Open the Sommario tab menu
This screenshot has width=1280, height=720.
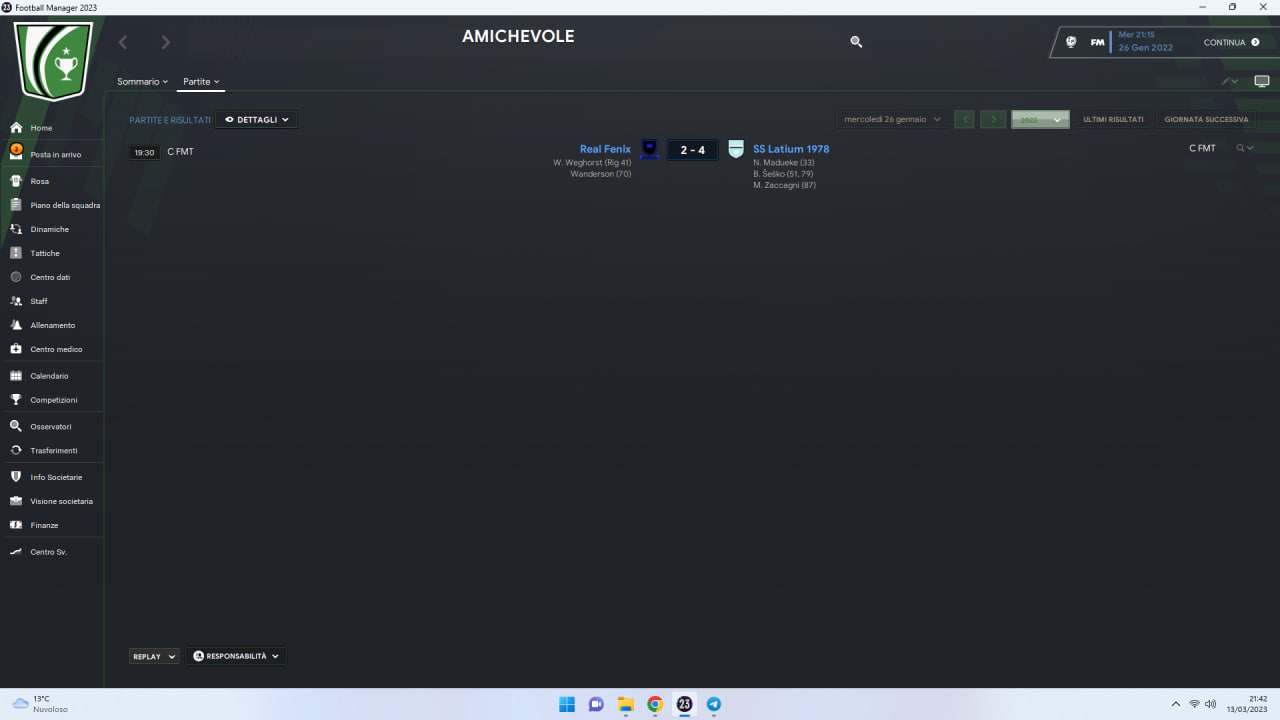click(x=143, y=82)
